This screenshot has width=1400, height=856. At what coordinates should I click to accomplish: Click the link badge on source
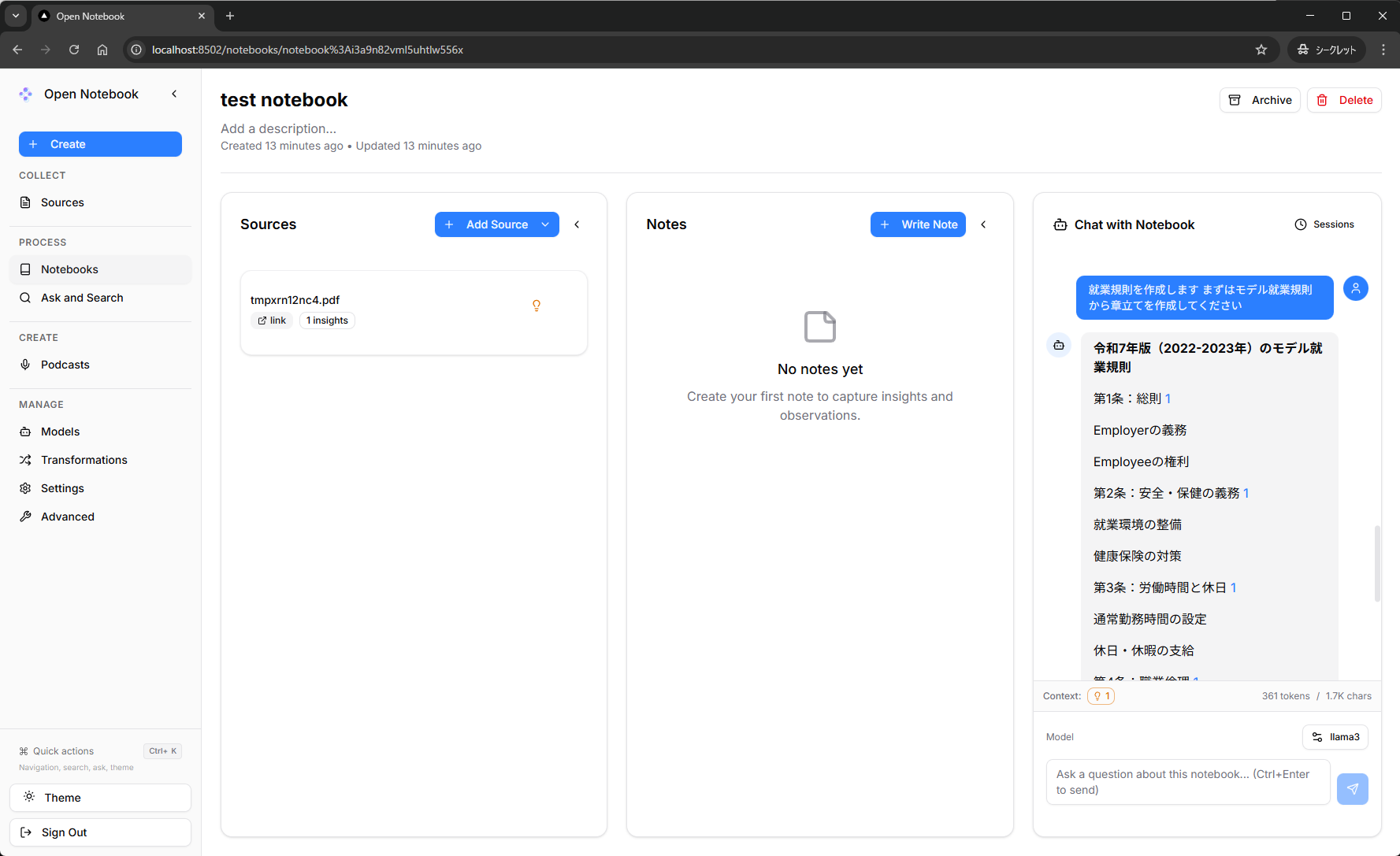point(272,321)
